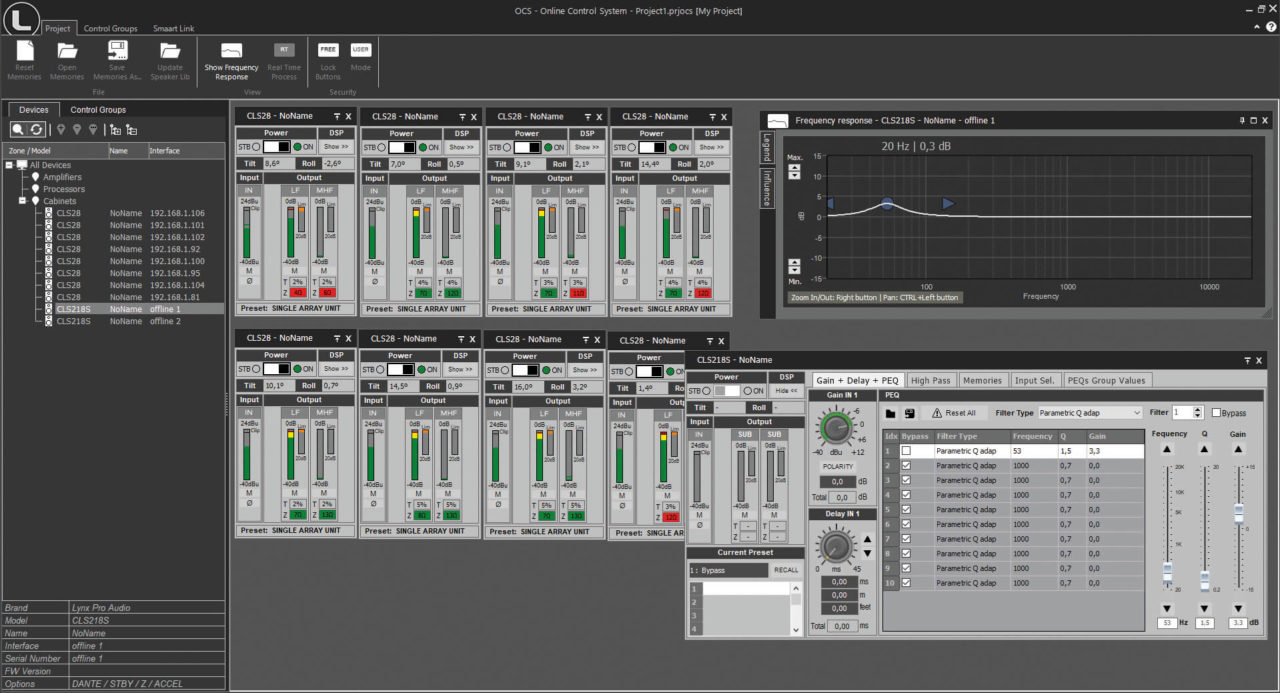Screen dimensions: 1280x693
Task: Switch to the Control Groups ribbon tab
Action: [110, 28]
